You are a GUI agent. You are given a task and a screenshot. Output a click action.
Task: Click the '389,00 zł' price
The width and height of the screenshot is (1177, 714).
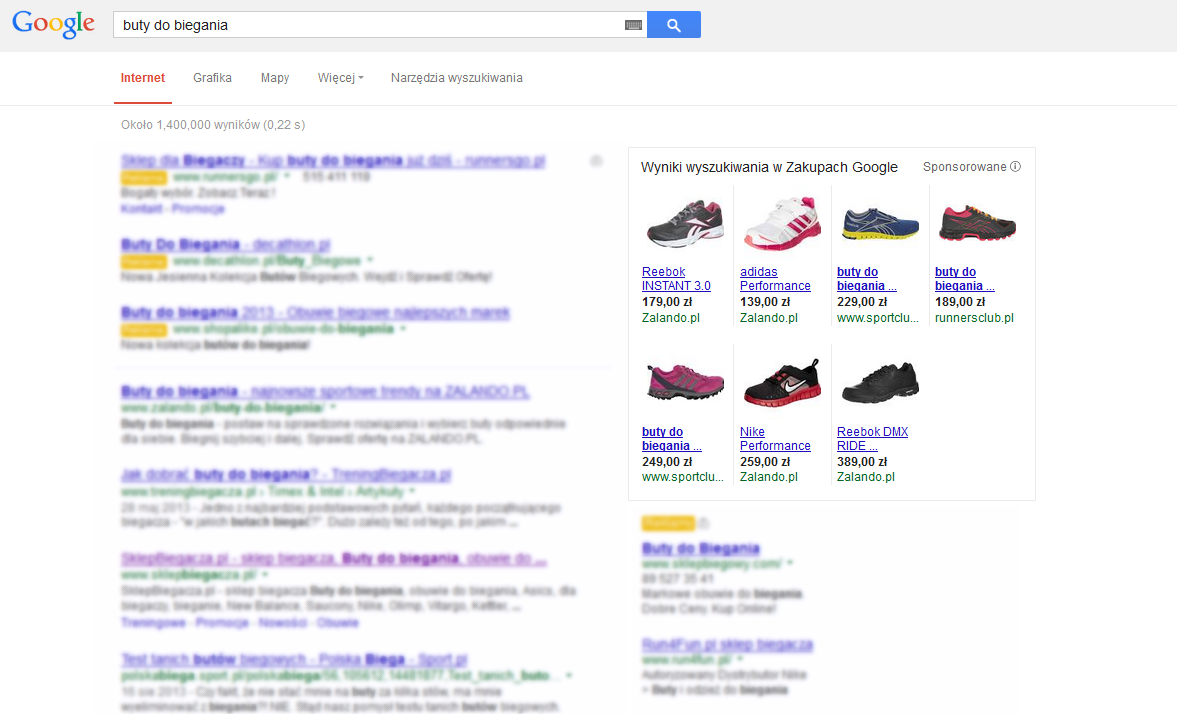coord(862,462)
